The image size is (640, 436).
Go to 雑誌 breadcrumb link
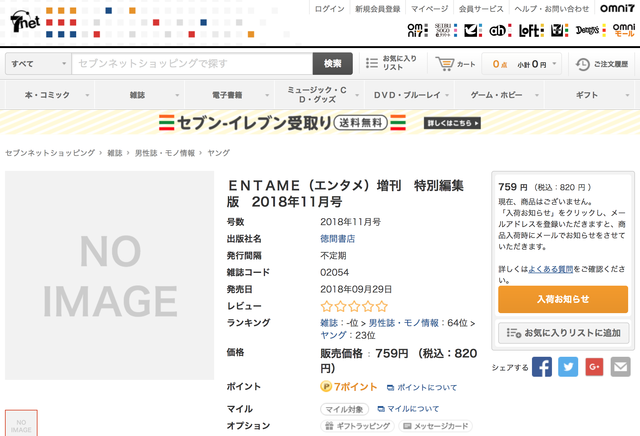[115, 153]
